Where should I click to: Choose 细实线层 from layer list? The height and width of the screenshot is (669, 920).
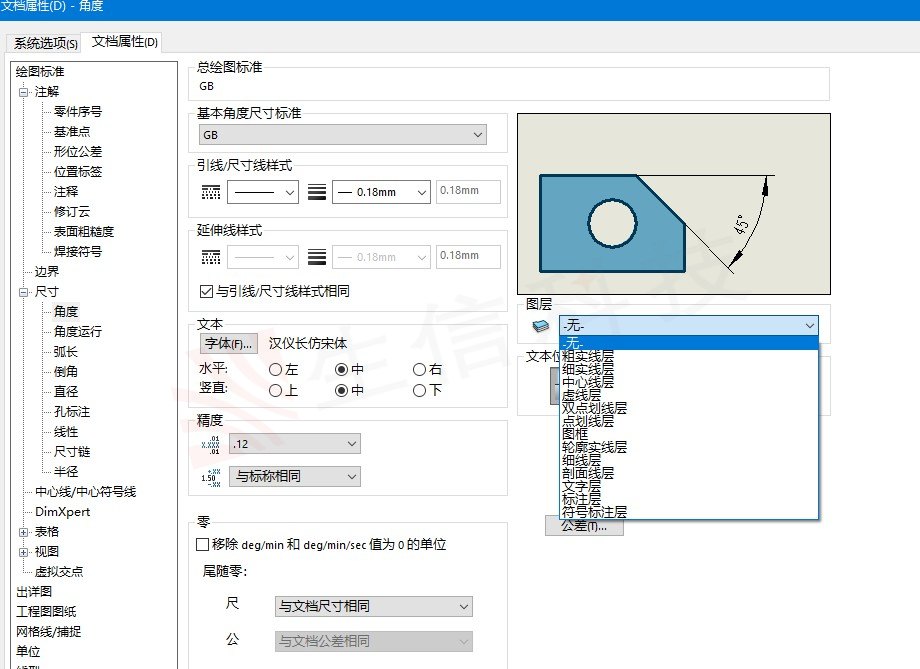click(x=689, y=369)
